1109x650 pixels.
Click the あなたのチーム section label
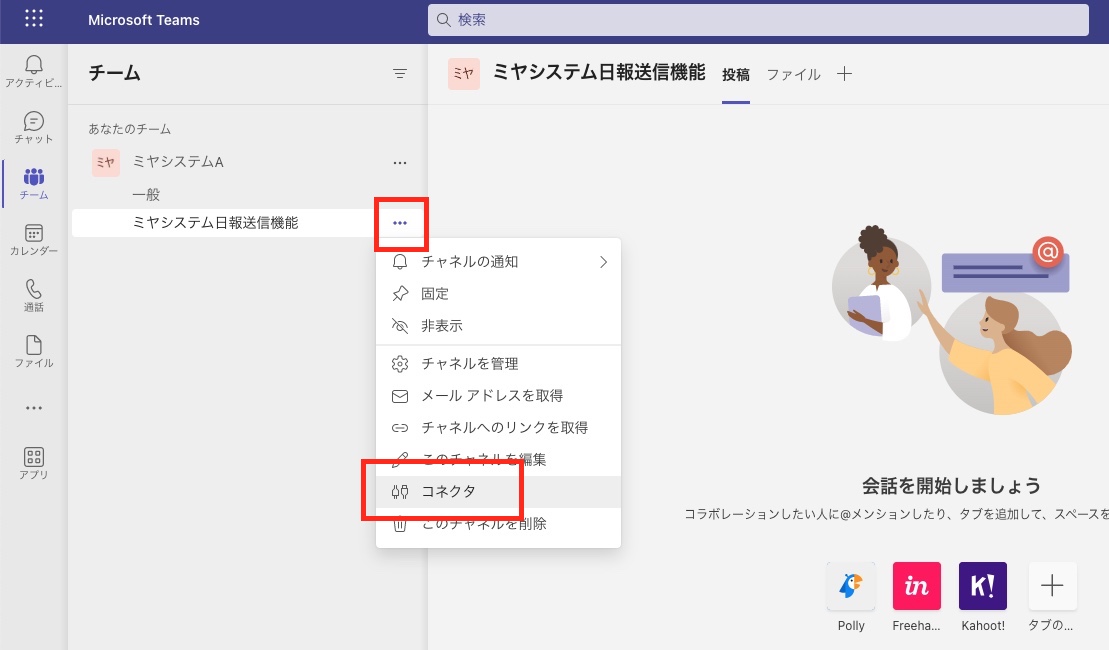129,129
